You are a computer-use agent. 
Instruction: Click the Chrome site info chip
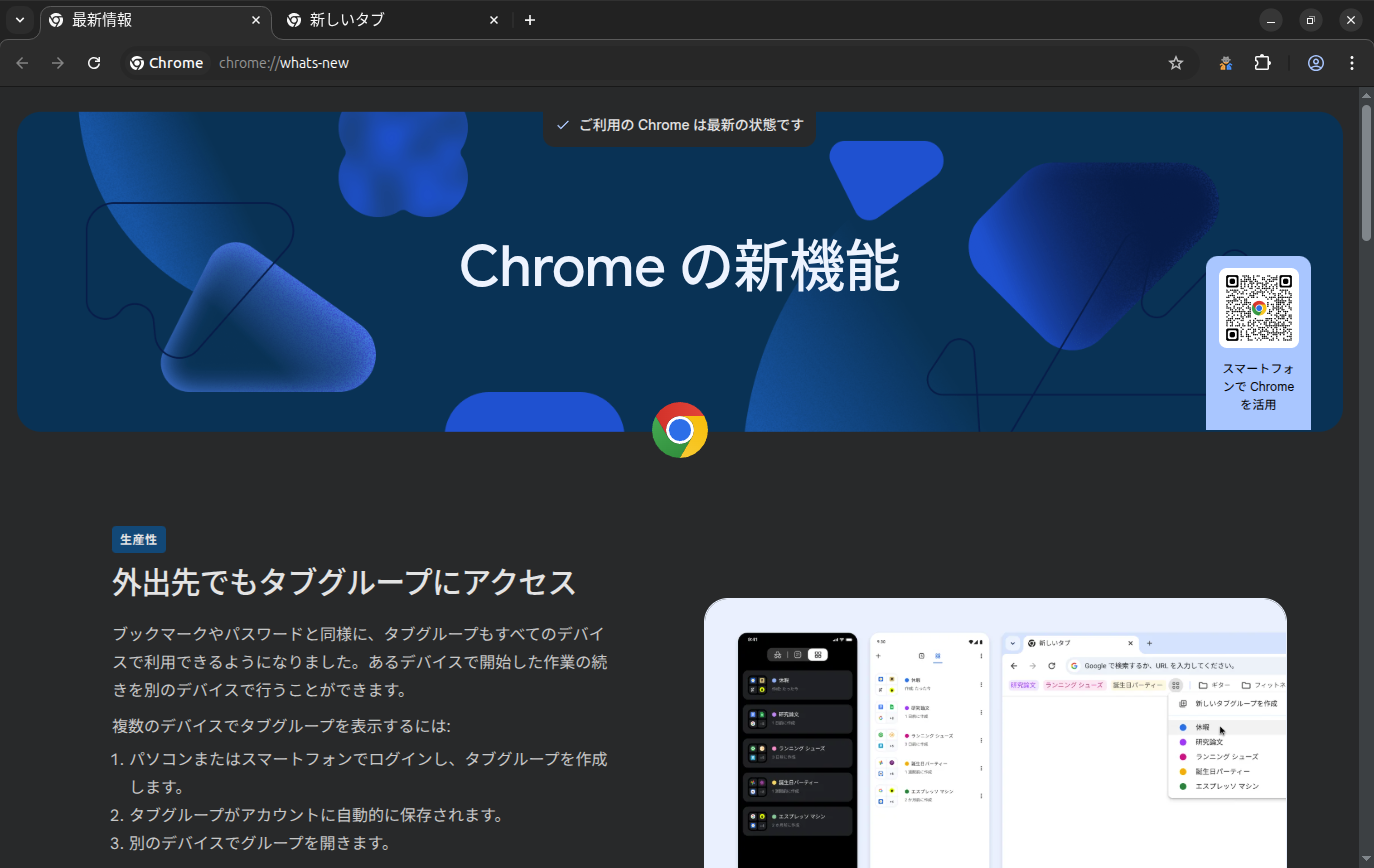coord(167,63)
